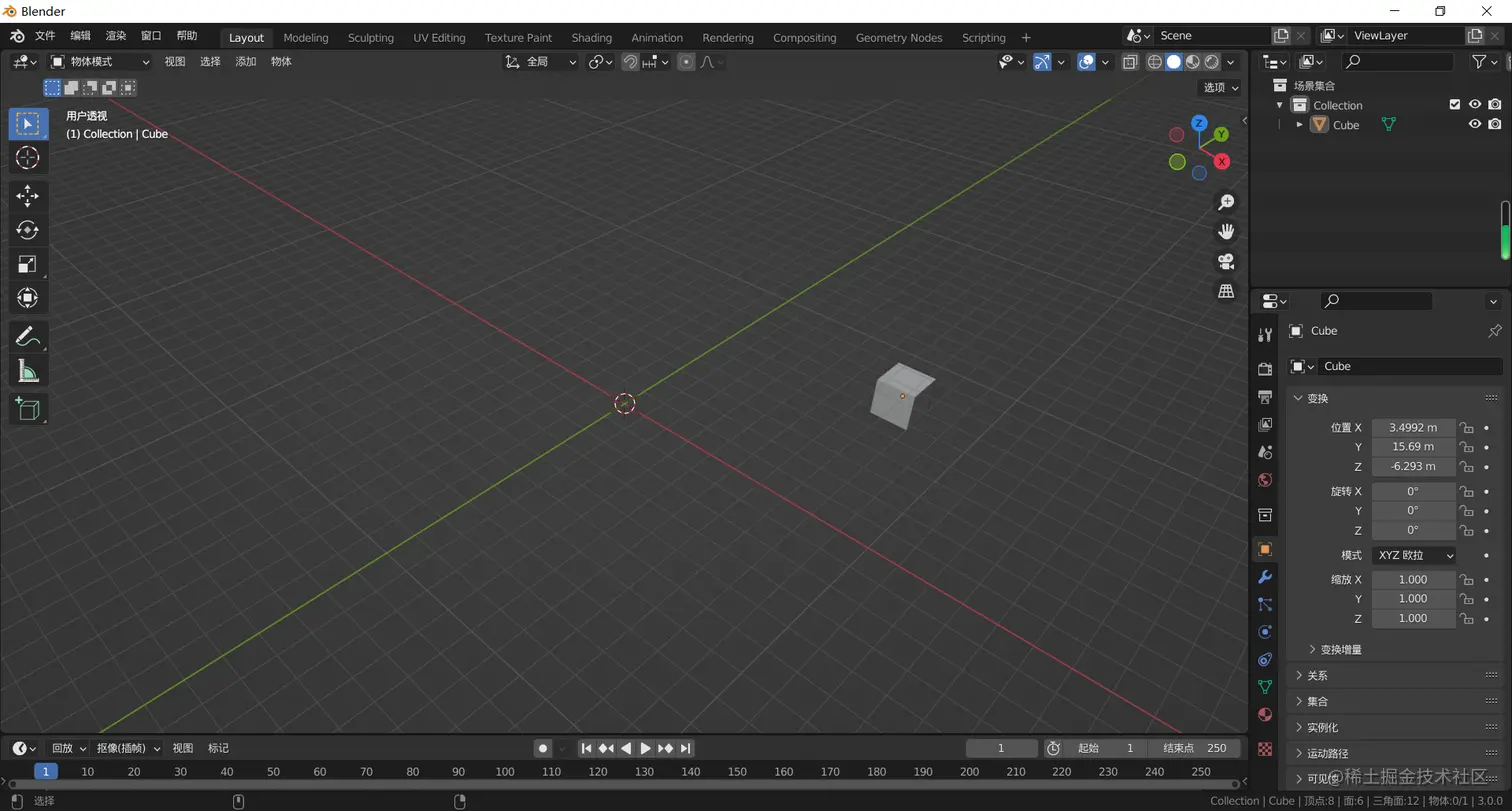Viewport: 1512px width, 811px height.
Task: Open the transform orientation dropdown
Action: tap(541, 62)
